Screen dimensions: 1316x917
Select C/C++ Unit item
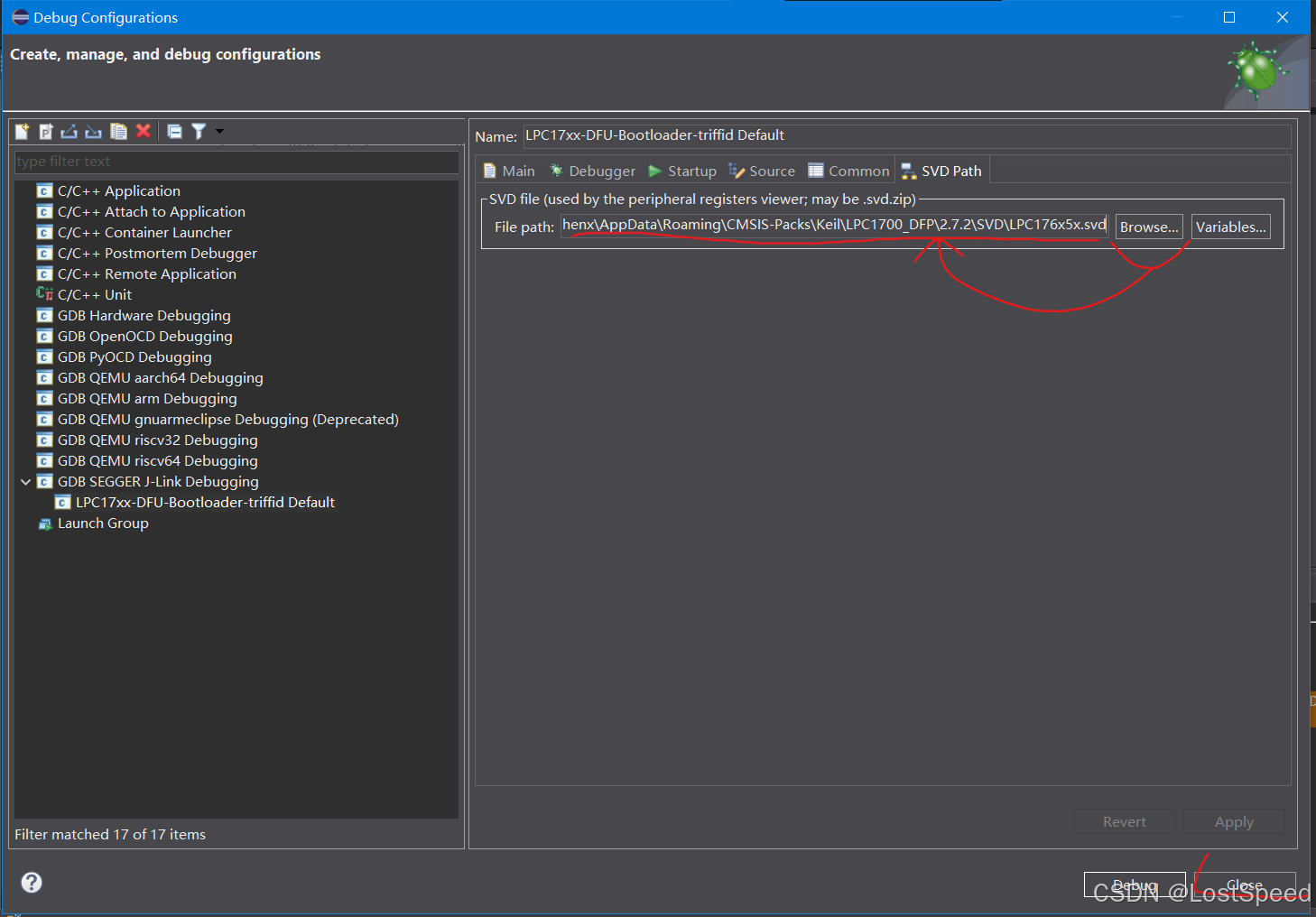click(95, 295)
